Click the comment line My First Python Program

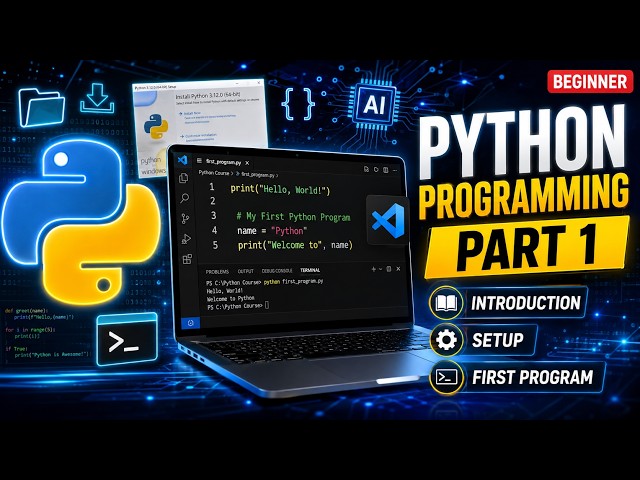point(293,217)
